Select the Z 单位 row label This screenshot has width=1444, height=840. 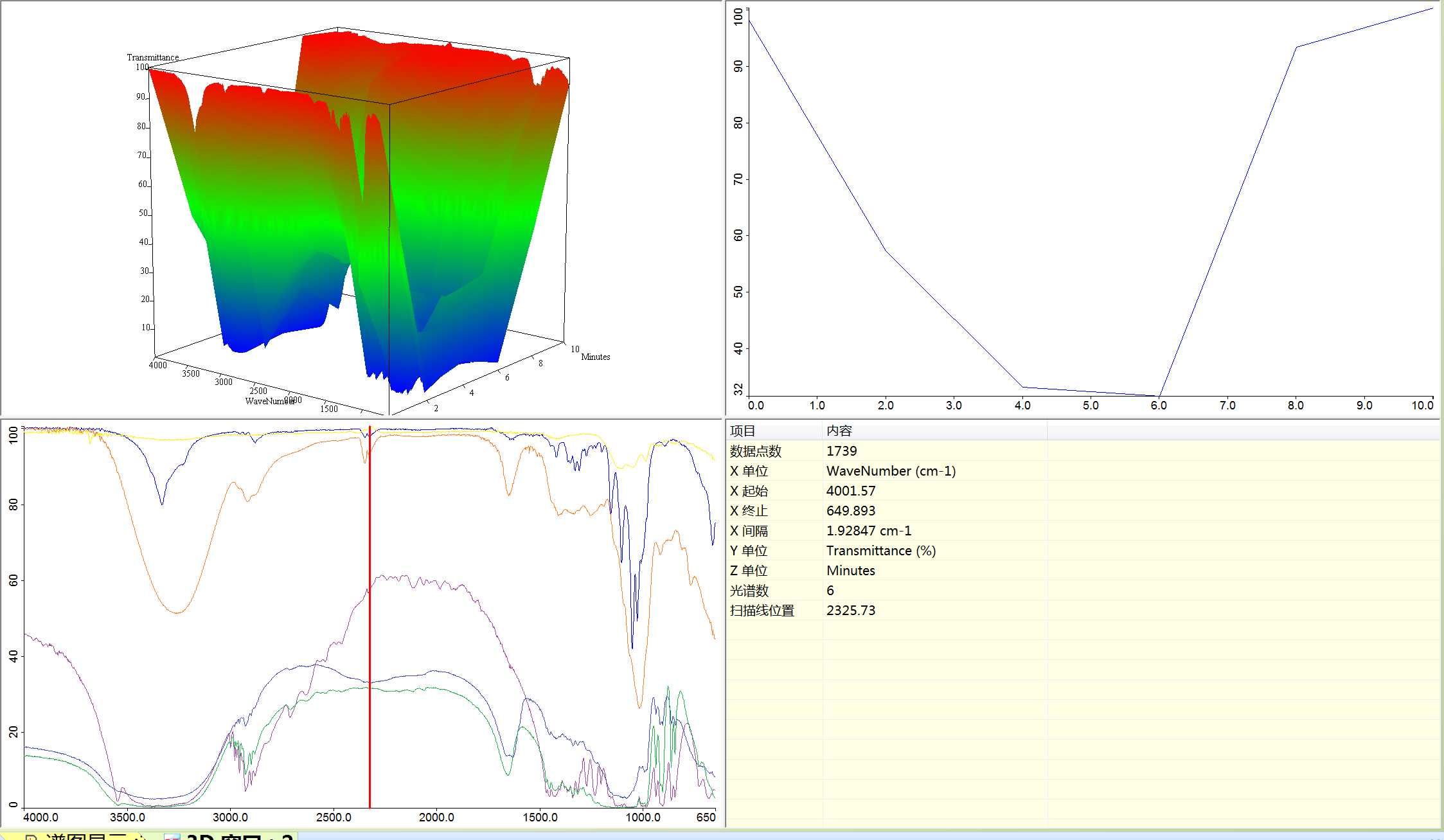pyautogui.click(x=749, y=571)
